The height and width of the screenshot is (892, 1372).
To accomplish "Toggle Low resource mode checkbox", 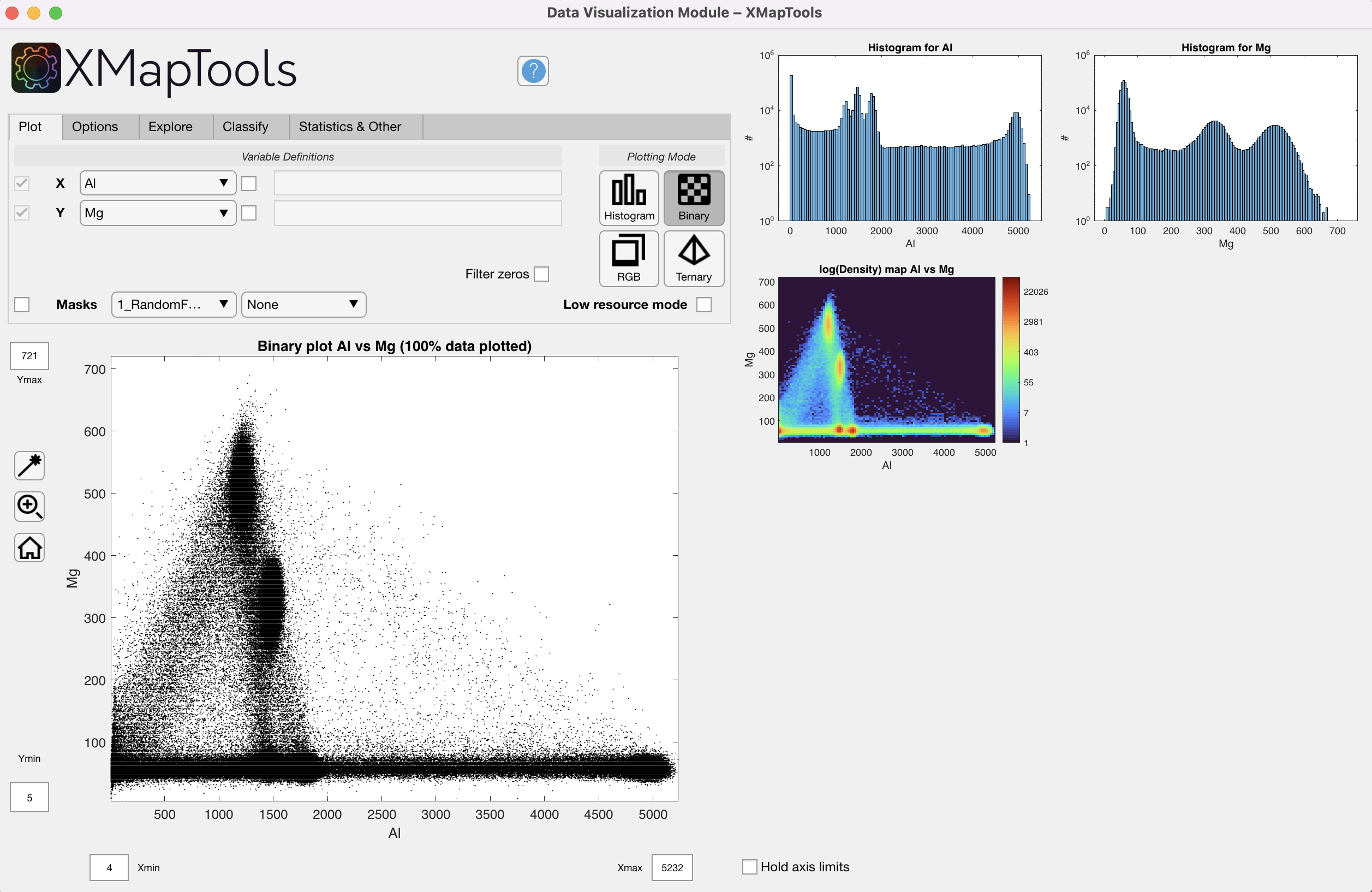I will click(x=704, y=305).
